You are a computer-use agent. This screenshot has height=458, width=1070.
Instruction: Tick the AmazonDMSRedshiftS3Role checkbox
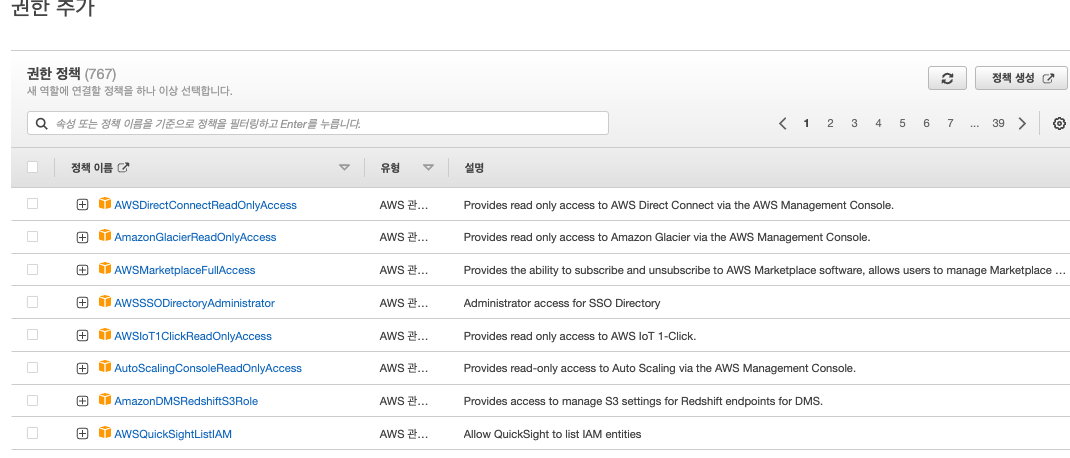(33, 400)
